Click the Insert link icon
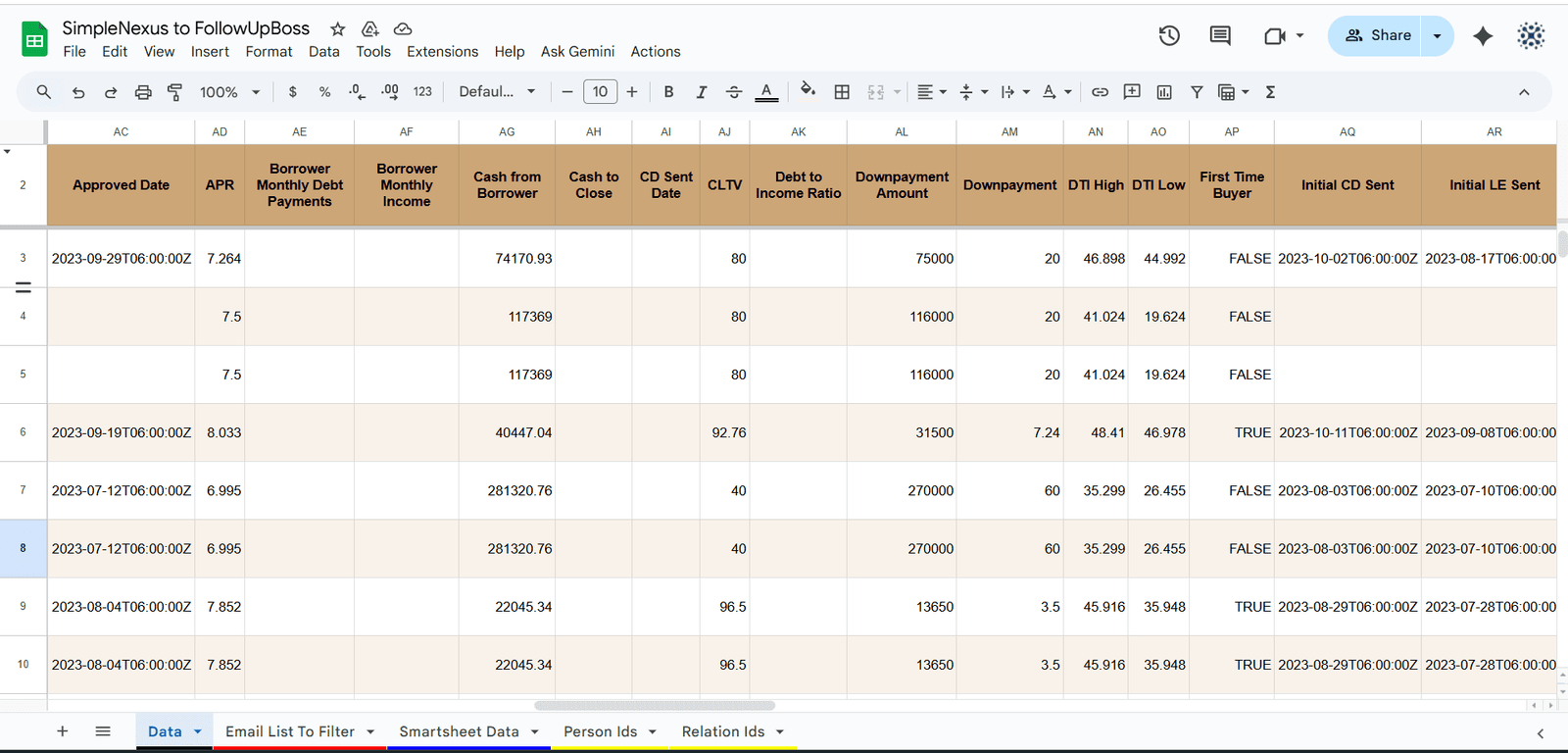Image resolution: width=1568 pixels, height=753 pixels. pyautogui.click(x=1100, y=92)
